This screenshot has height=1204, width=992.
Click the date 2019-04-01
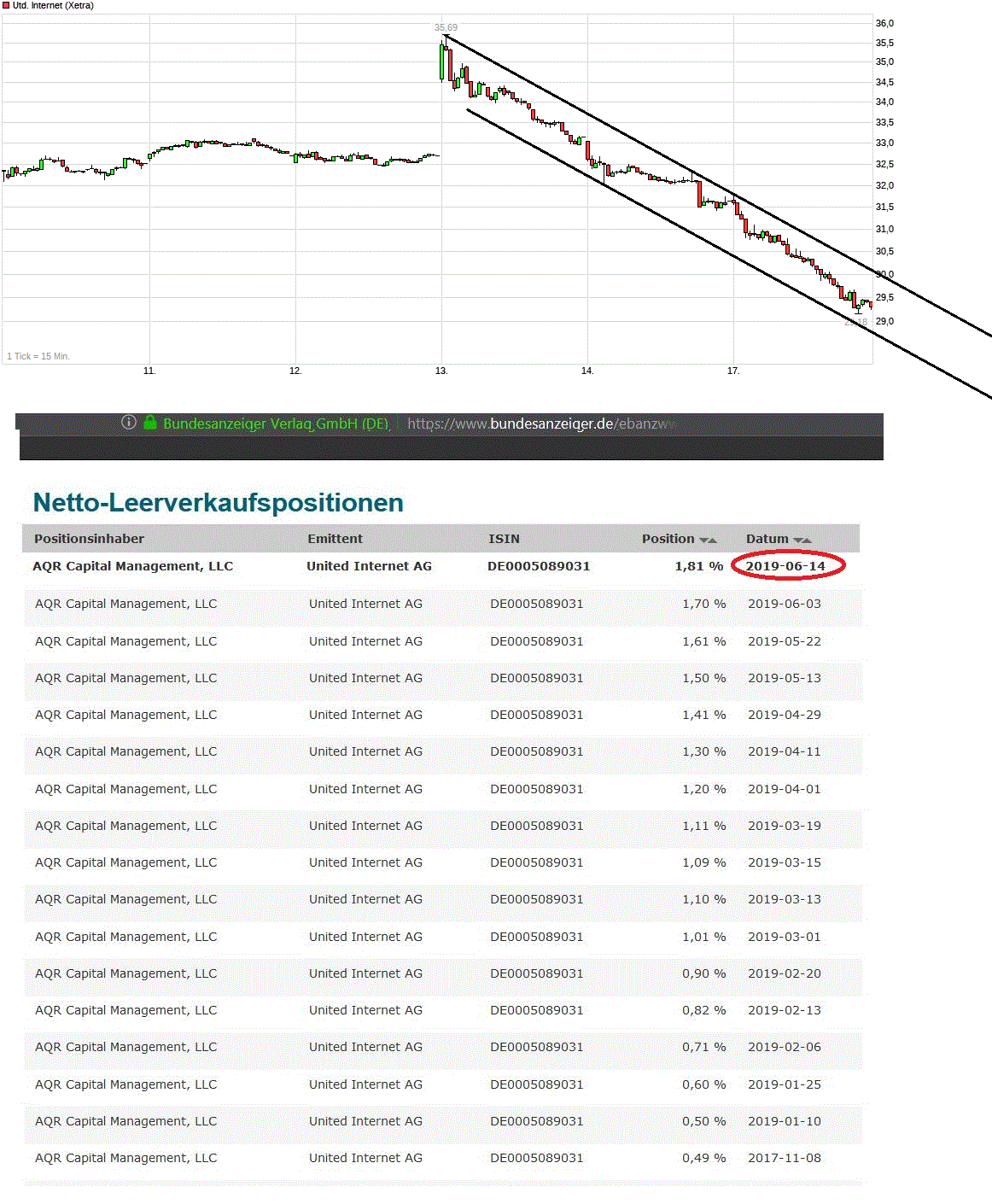click(785, 789)
